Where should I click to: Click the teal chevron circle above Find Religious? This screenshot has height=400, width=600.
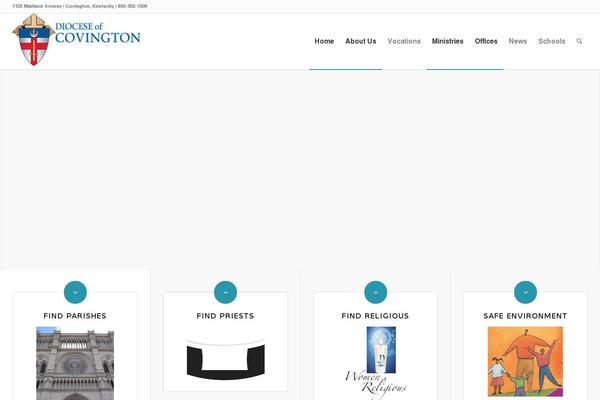tap(375, 292)
